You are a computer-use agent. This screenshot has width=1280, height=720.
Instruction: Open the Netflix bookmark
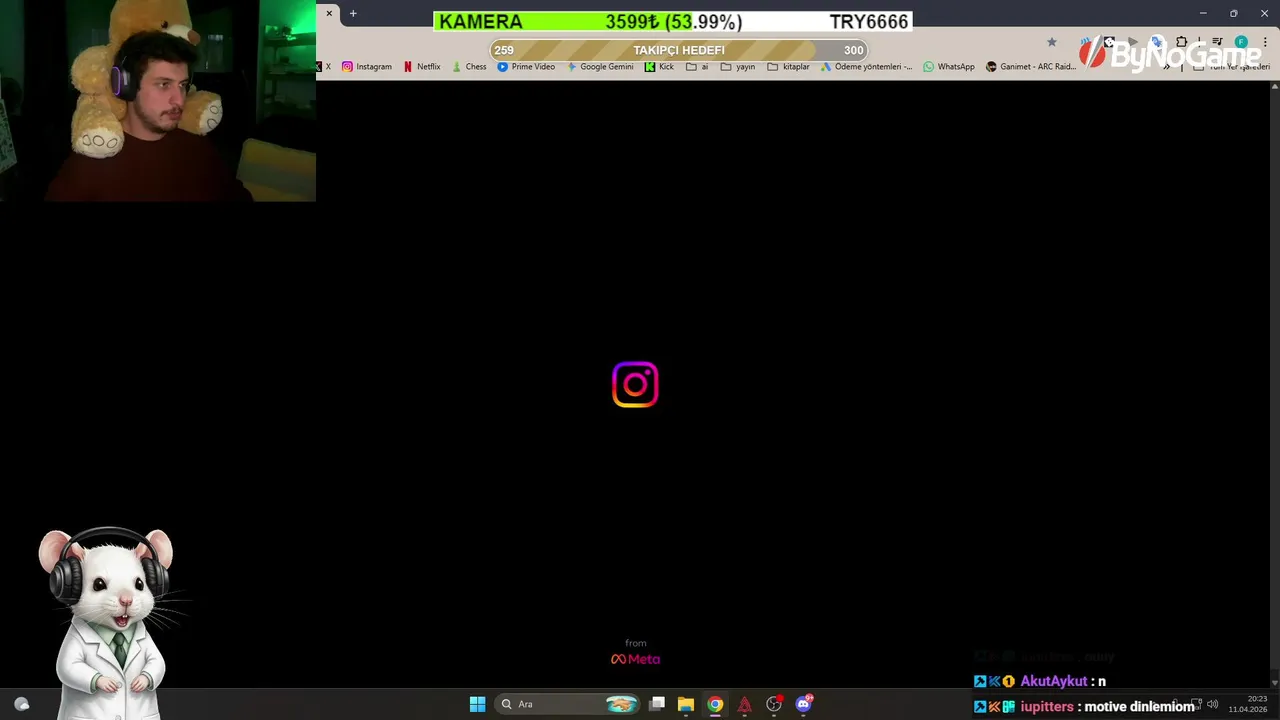422,67
